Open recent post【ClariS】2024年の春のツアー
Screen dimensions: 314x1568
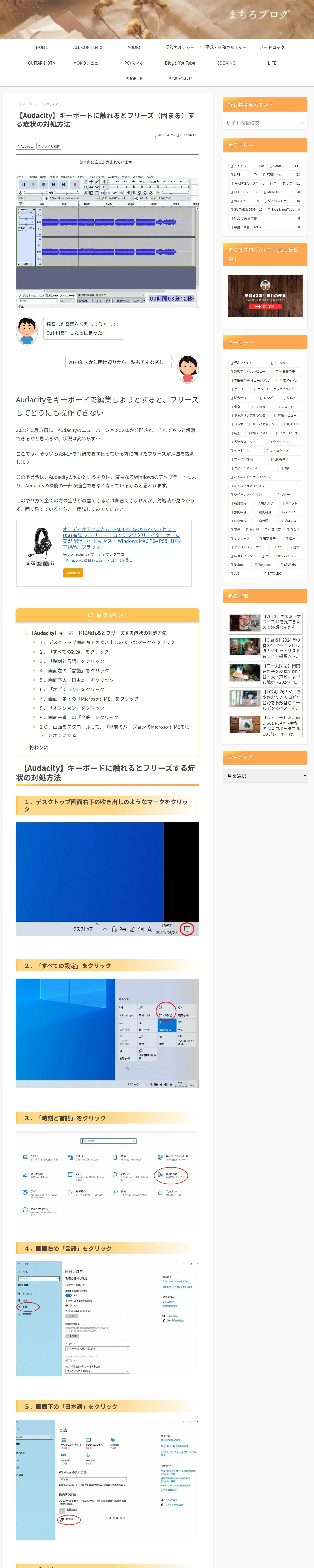265,648
